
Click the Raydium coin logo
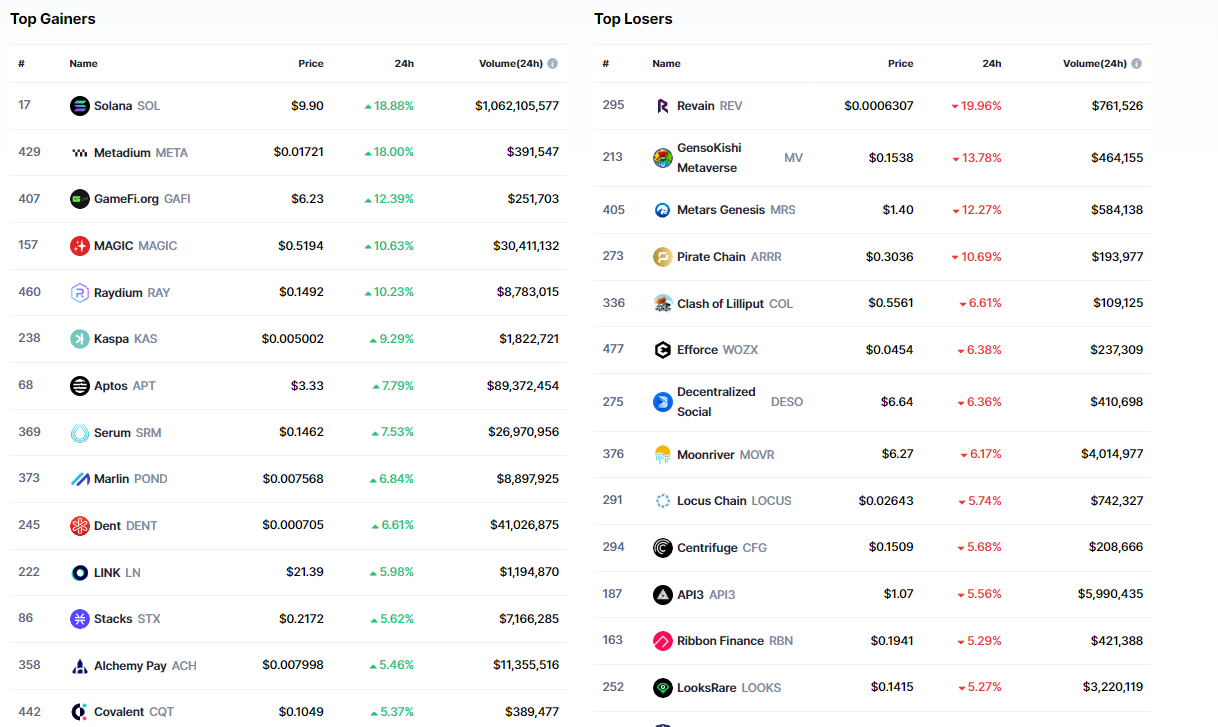pos(80,292)
